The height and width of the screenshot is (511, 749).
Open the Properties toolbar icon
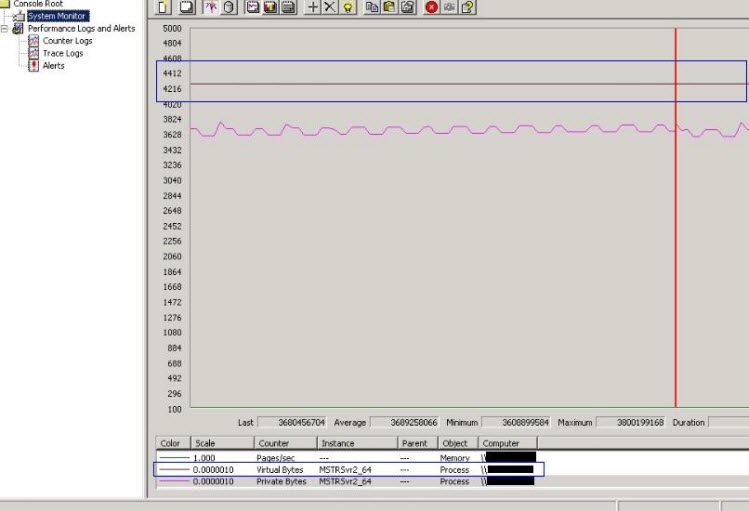(x=407, y=7)
